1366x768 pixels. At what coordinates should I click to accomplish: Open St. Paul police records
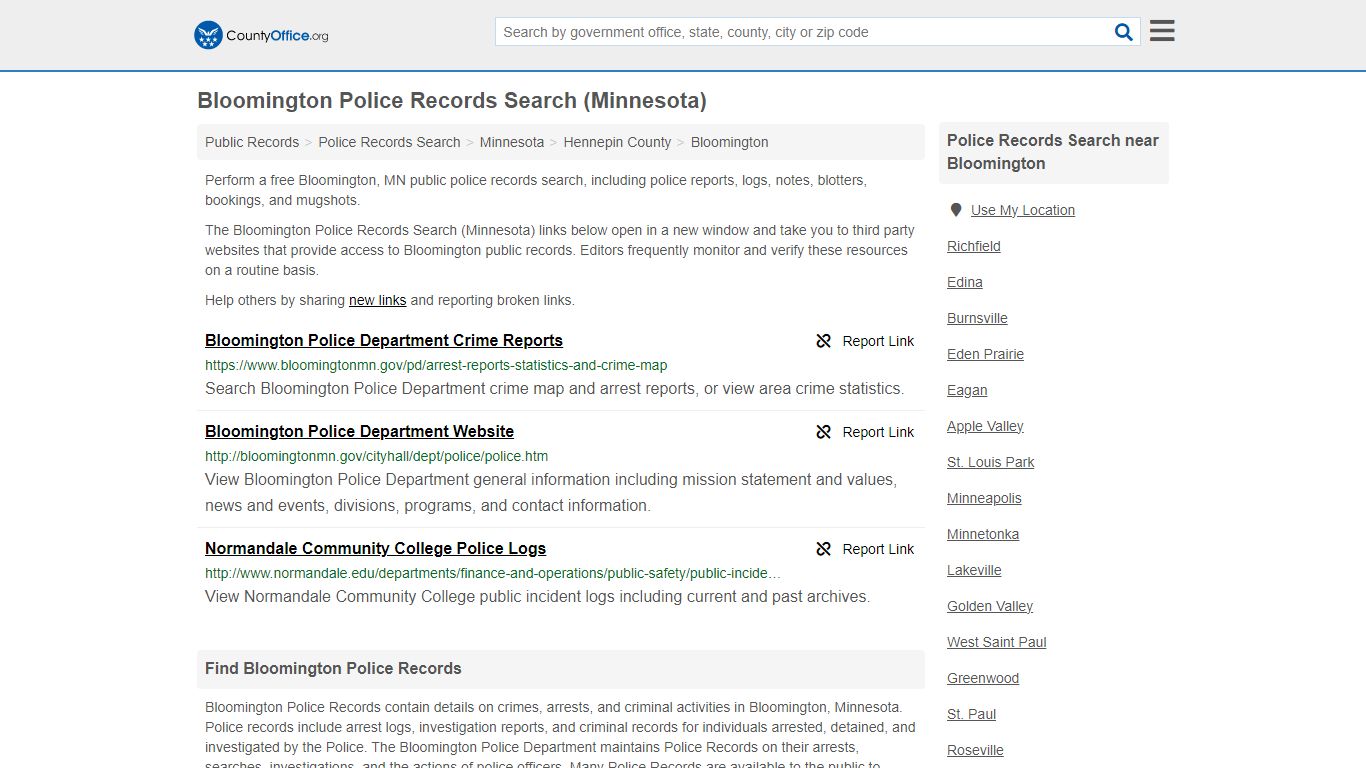tap(972, 714)
